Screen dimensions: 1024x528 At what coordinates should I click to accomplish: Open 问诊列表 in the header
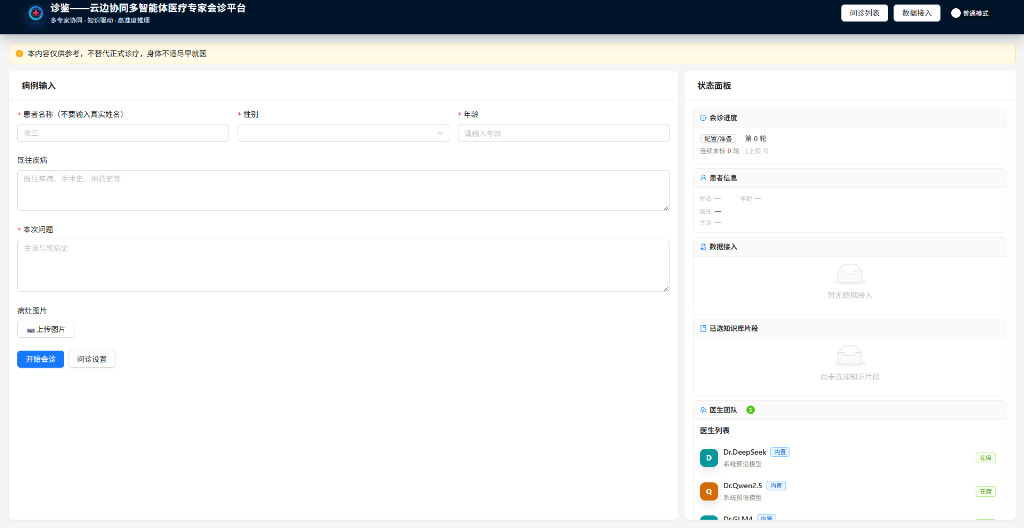[864, 13]
